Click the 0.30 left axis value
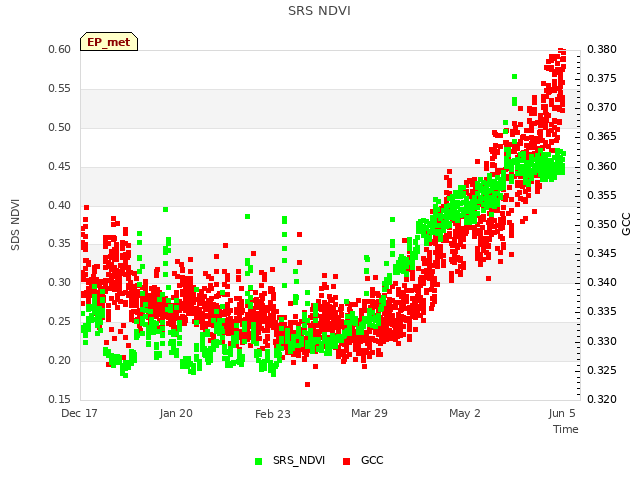 [x=60, y=282]
